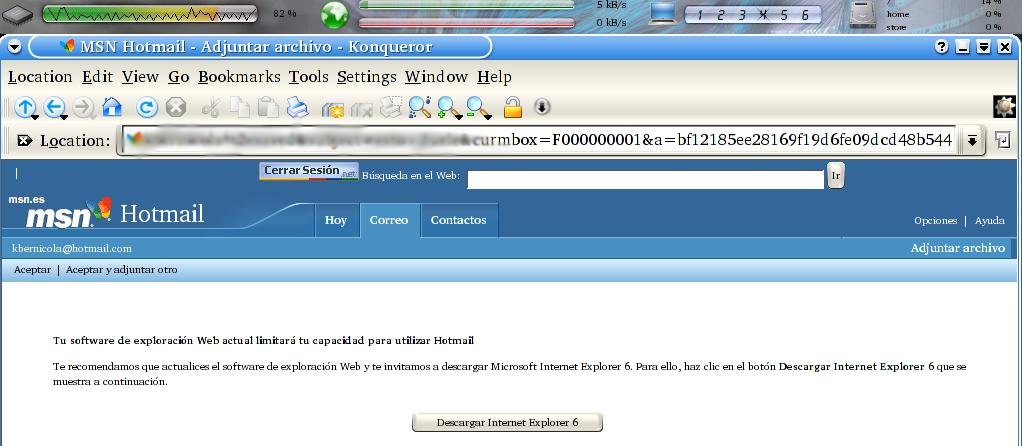
Task: Click the CPU usage graph bar in panel
Action: pos(149,13)
